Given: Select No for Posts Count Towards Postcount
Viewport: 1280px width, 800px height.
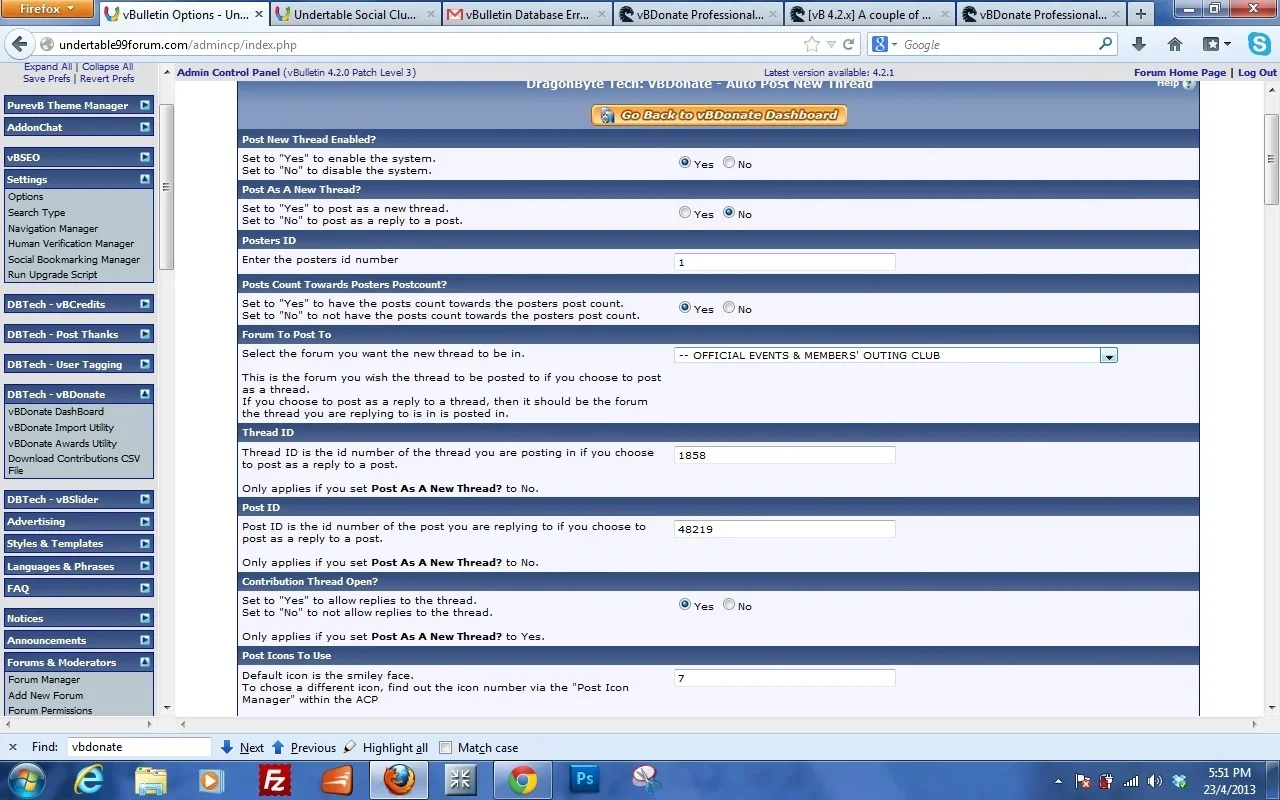Looking at the screenshot, I should pos(729,307).
